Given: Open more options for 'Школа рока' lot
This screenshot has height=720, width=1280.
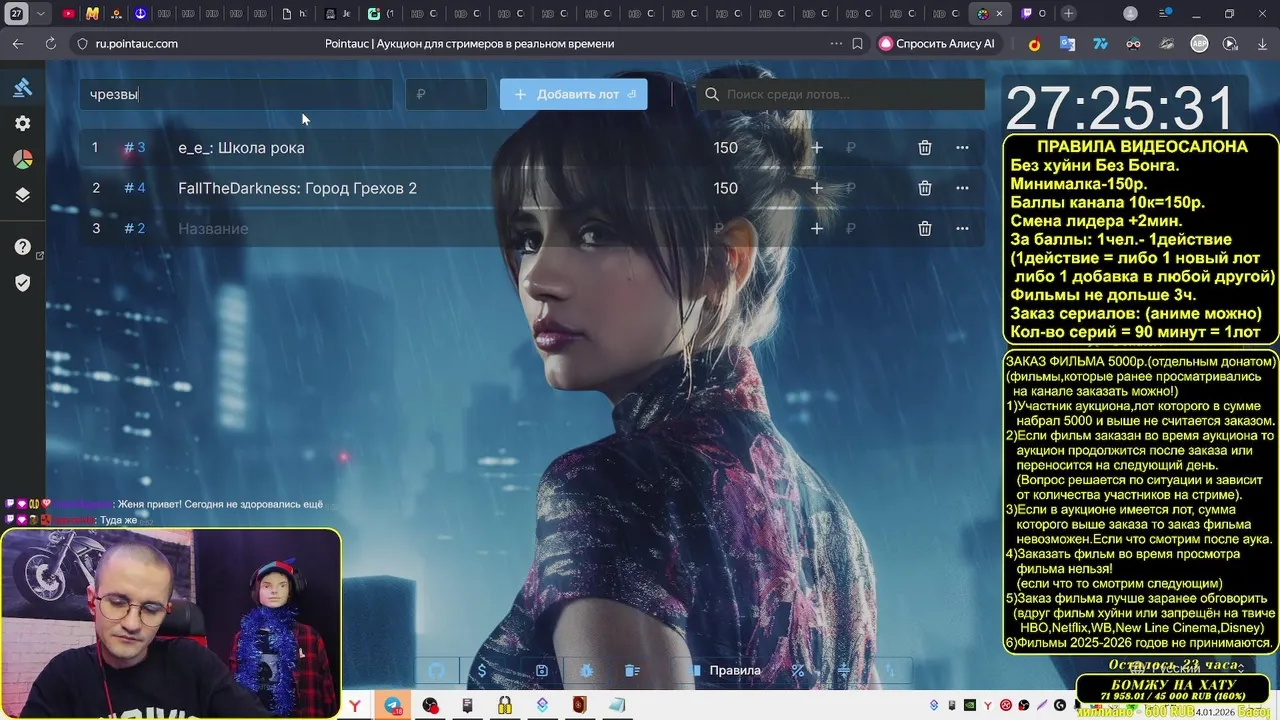Looking at the screenshot, I should click(x=962, y=148).
